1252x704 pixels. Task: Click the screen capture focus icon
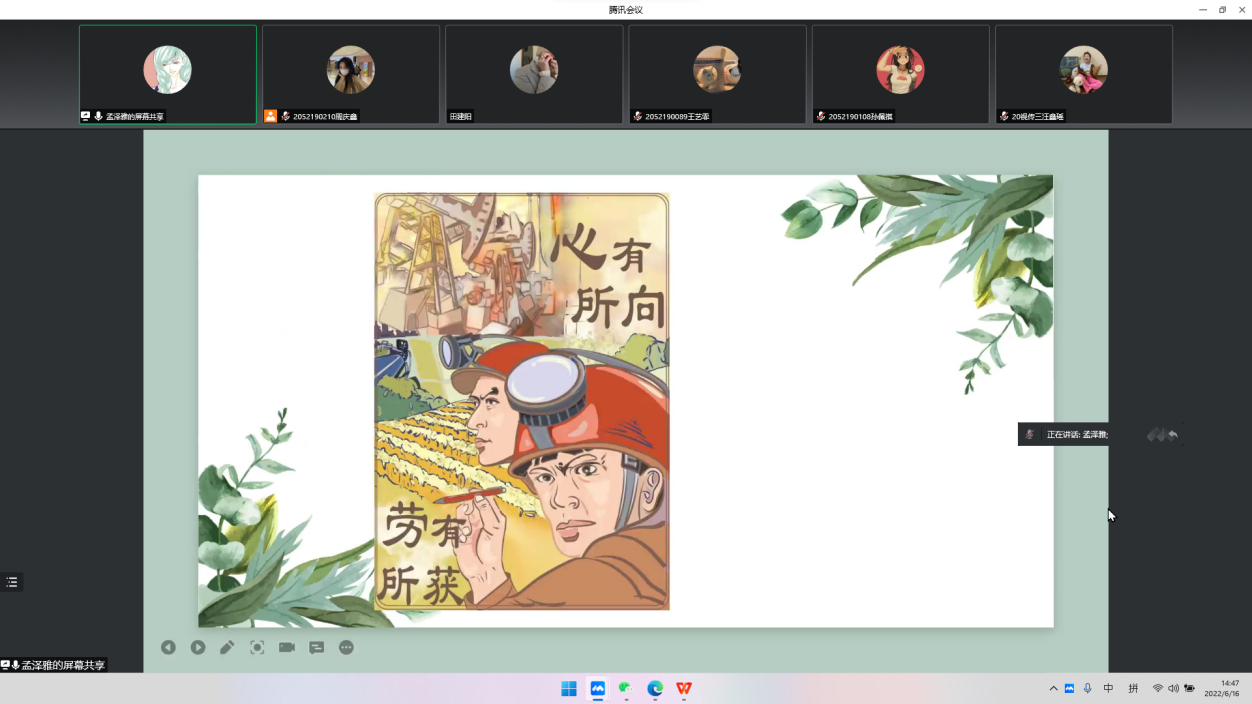(257, 647)
